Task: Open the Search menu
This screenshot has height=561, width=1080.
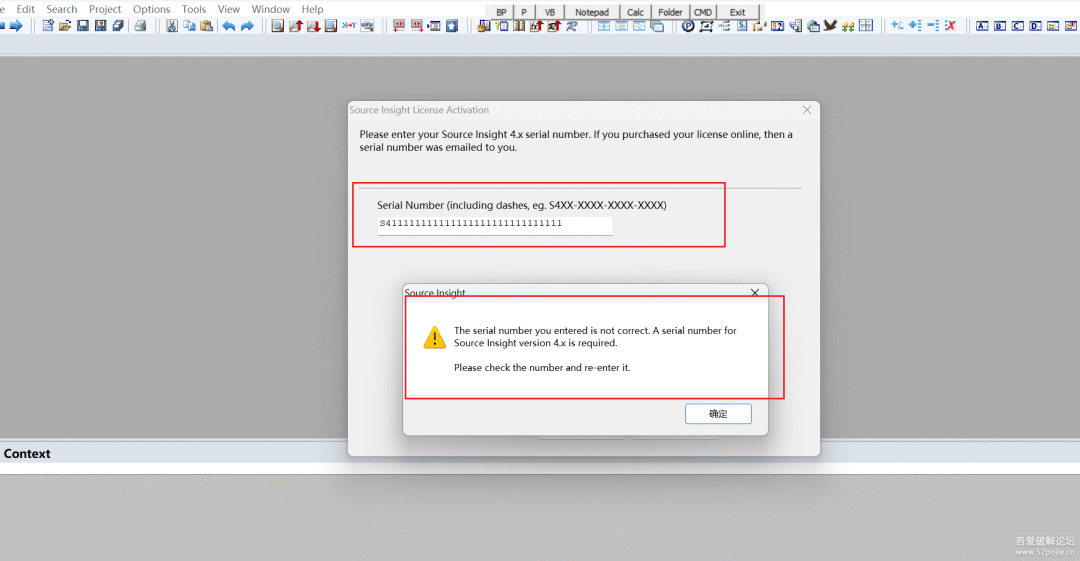Action: tap(62, 9)
